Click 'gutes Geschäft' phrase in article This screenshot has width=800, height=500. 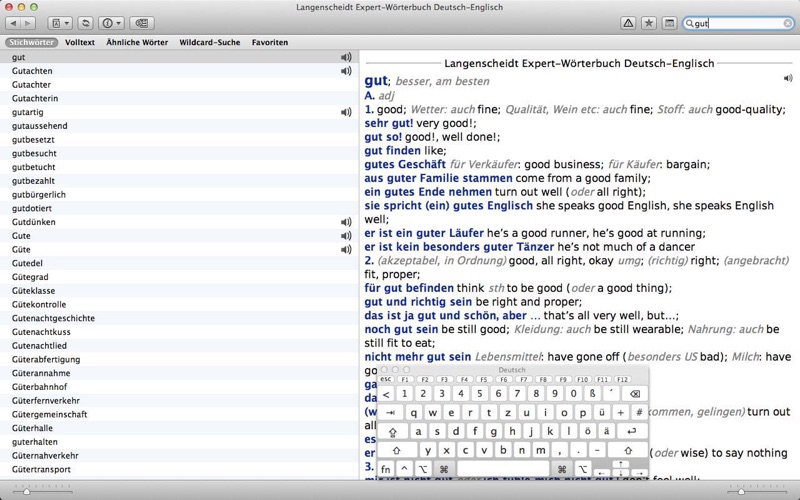405,164
